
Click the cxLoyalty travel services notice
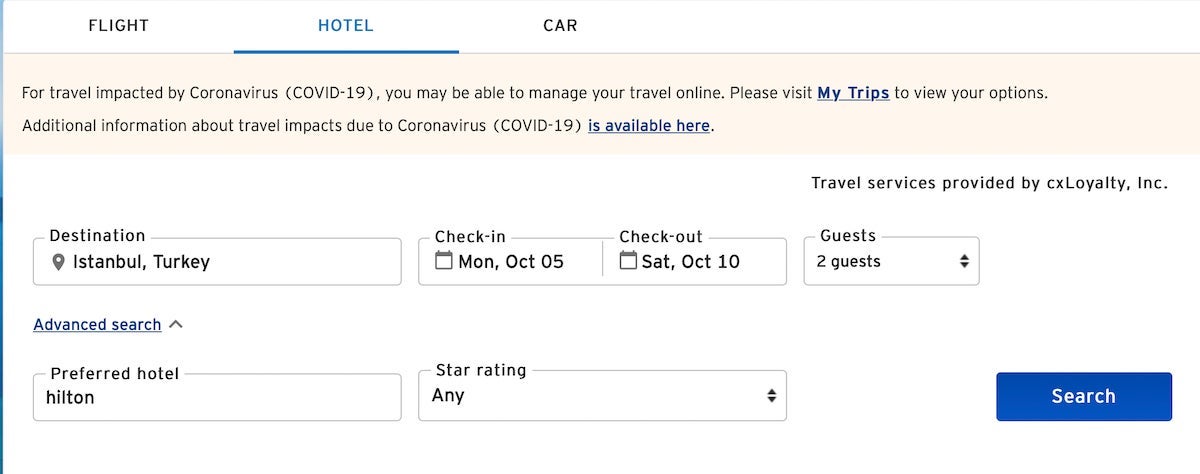tap(989, 183)
